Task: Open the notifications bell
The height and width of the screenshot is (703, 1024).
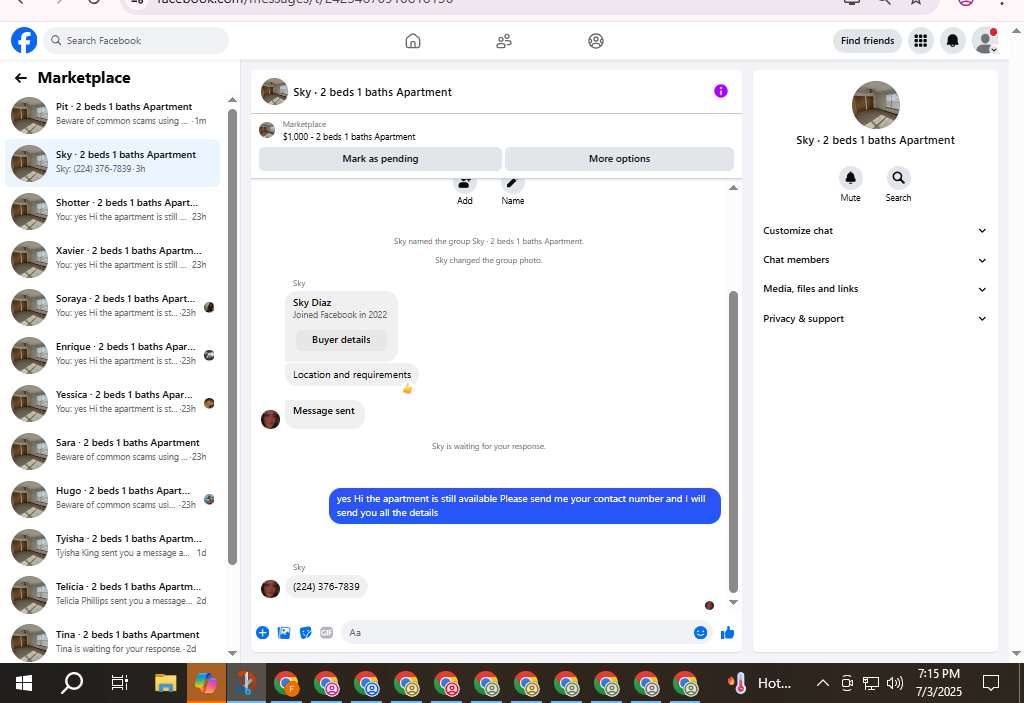Action: (953, 41)
